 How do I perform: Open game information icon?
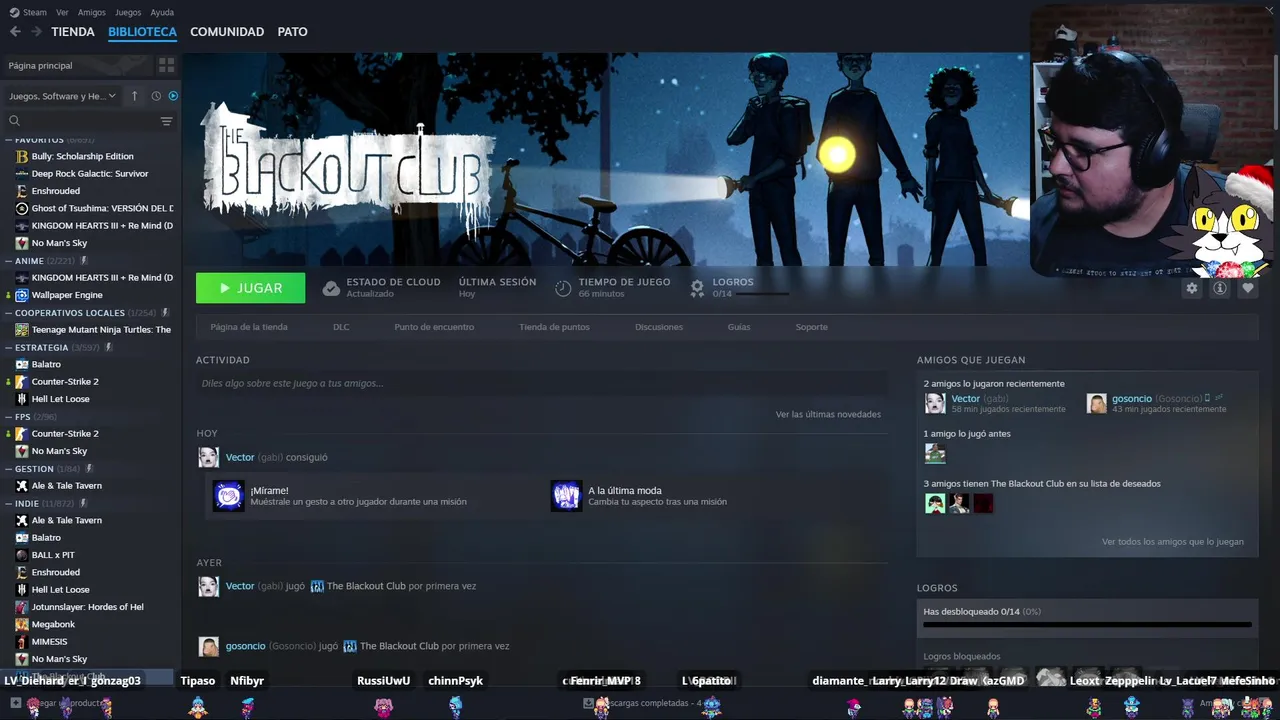click(x=1219, y=288)
